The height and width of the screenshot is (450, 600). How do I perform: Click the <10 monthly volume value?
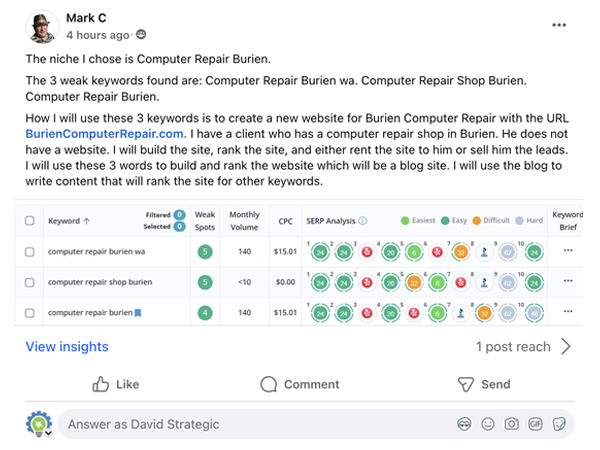[x=244, y=282]
